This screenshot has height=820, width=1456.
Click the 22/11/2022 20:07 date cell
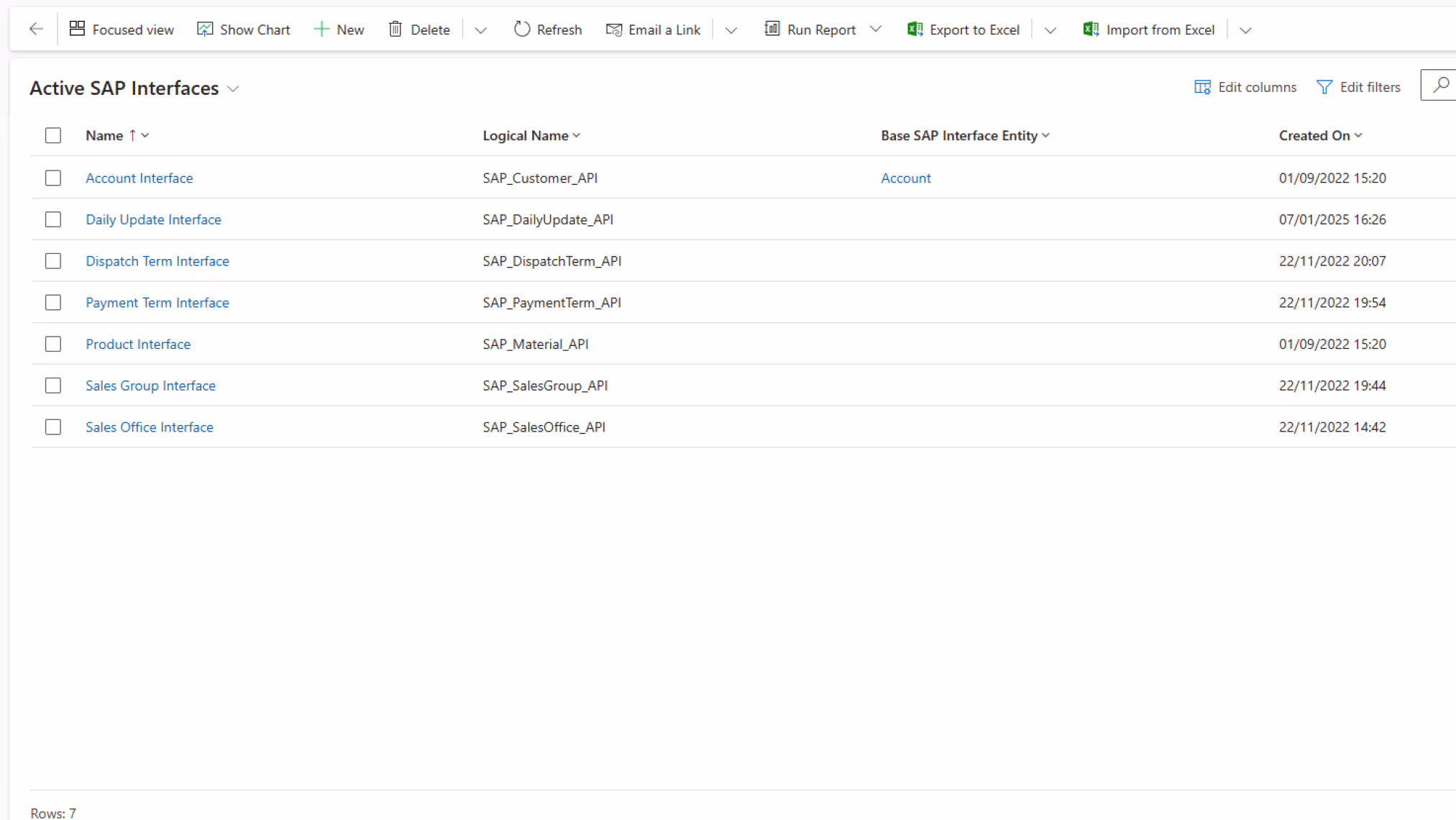pos(1332,261)
